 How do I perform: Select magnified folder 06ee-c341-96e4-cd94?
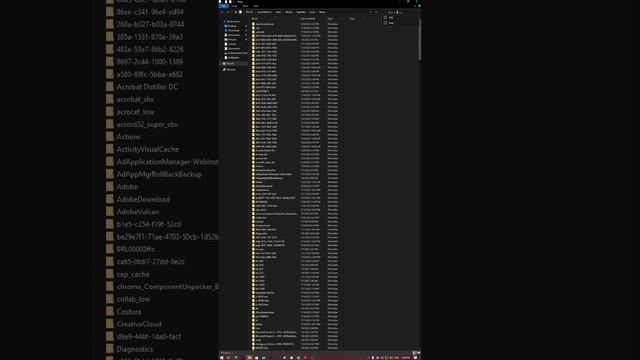click(150, 12)
